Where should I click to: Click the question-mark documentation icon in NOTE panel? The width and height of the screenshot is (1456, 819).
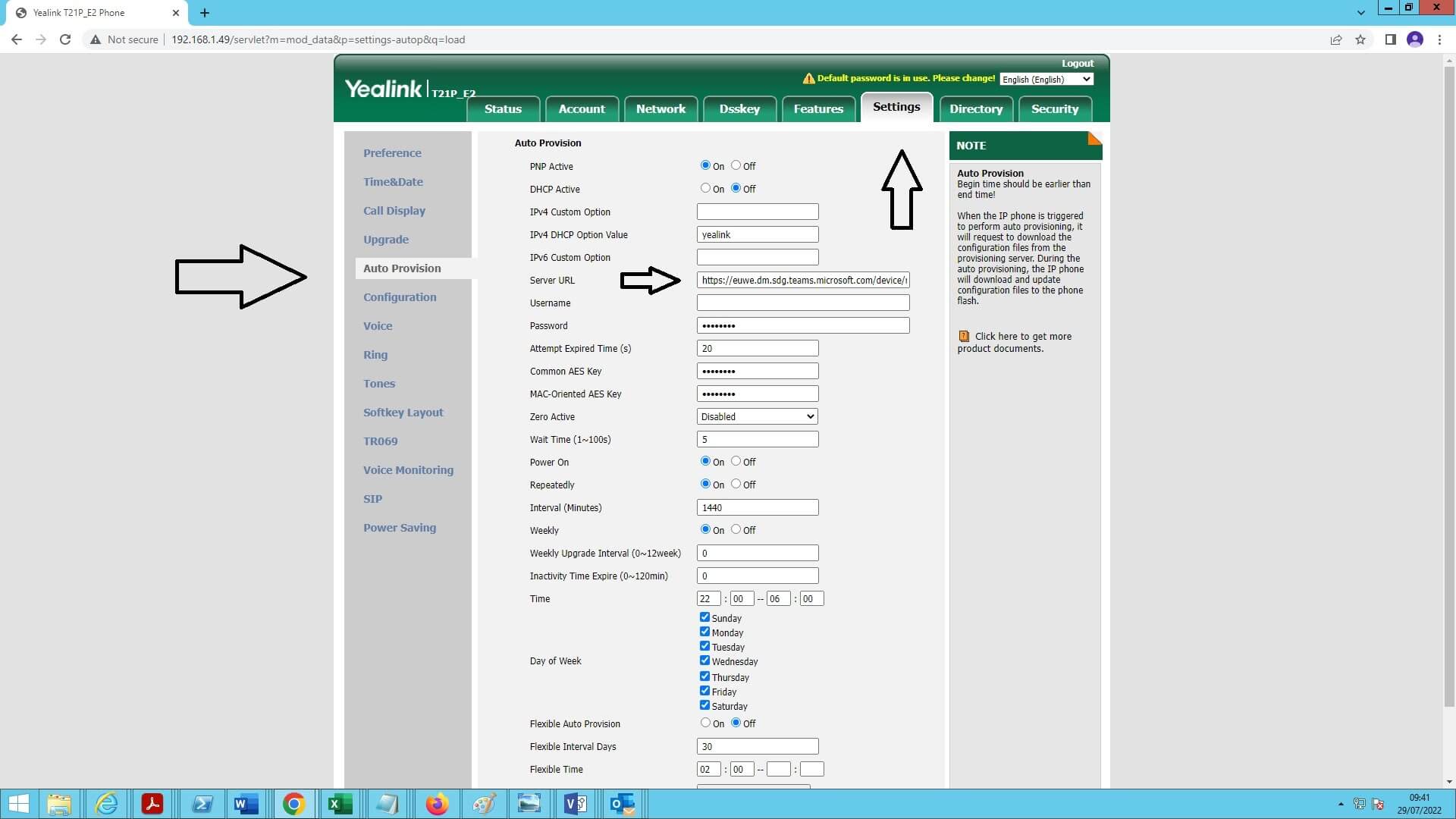coord(964,336)
